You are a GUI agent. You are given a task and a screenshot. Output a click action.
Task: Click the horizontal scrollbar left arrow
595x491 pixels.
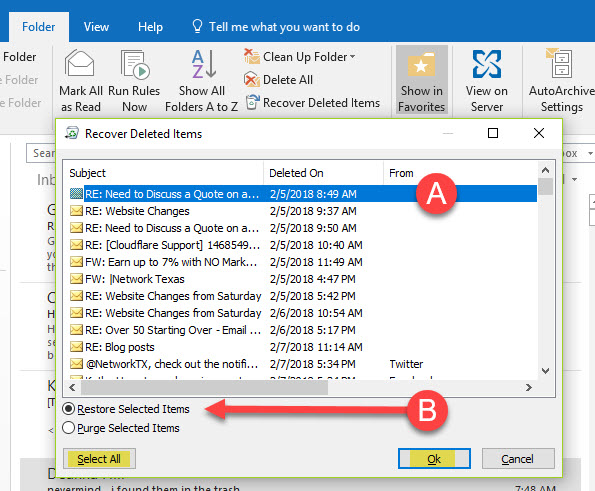point(72,387)
